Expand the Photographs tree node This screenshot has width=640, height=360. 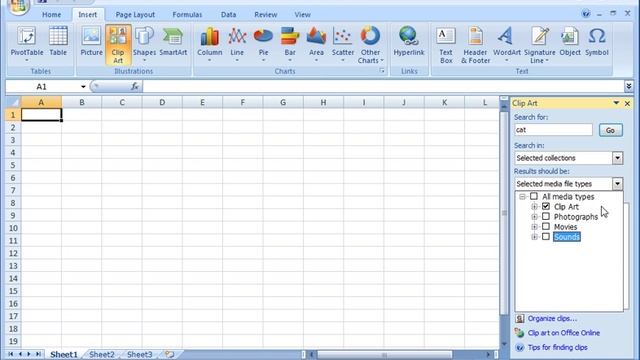pos(534,217)
